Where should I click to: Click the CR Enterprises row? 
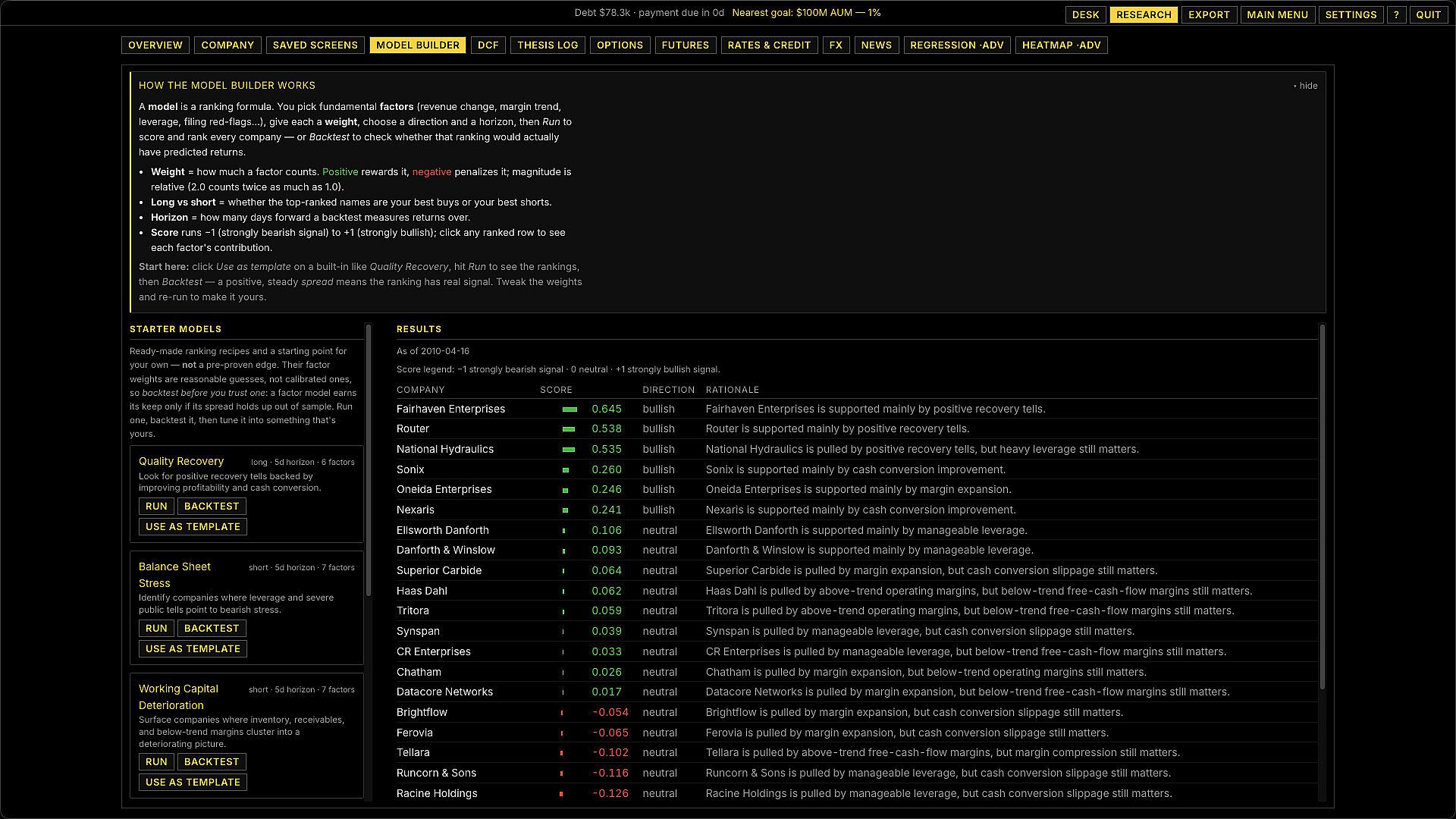857,651
